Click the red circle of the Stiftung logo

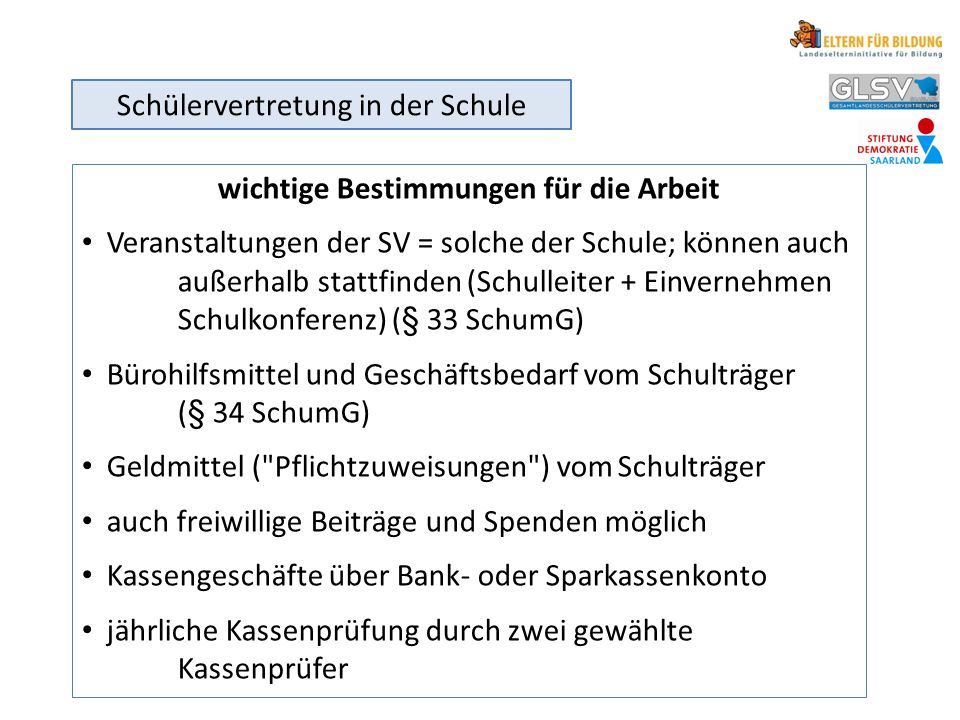coord(926,126)
